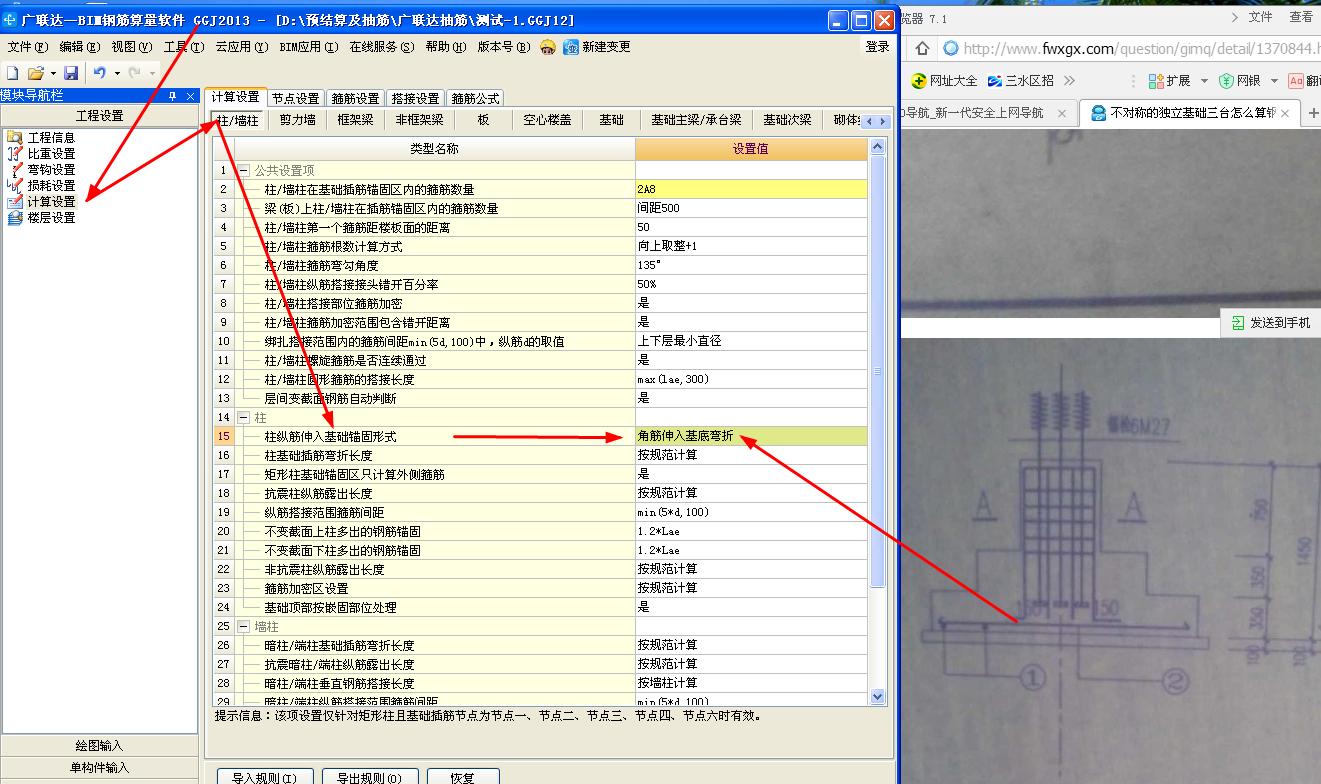Open the BIM应用(I) menu
Image resolution: width=1321 pixels, height=784 pixels.
(308, 47)
